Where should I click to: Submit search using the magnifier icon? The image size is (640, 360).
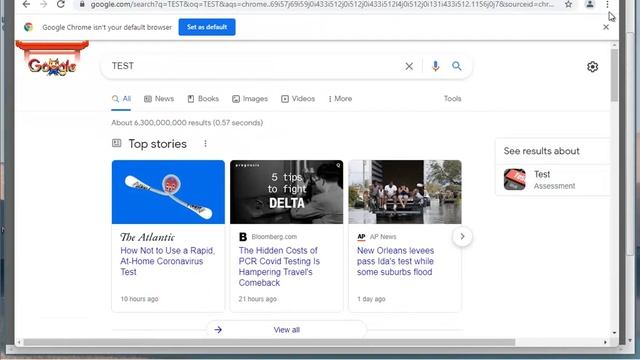tap(457, 66)
